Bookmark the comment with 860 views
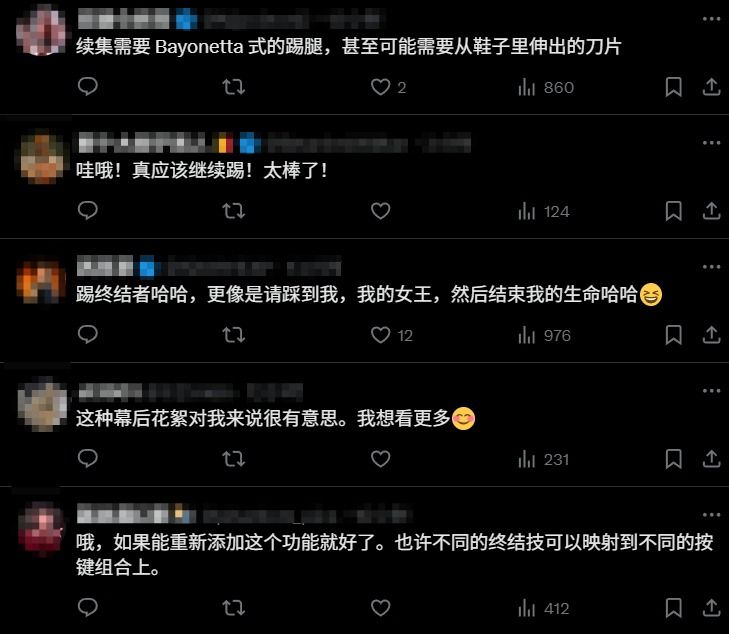 click(x=673, y=87)
